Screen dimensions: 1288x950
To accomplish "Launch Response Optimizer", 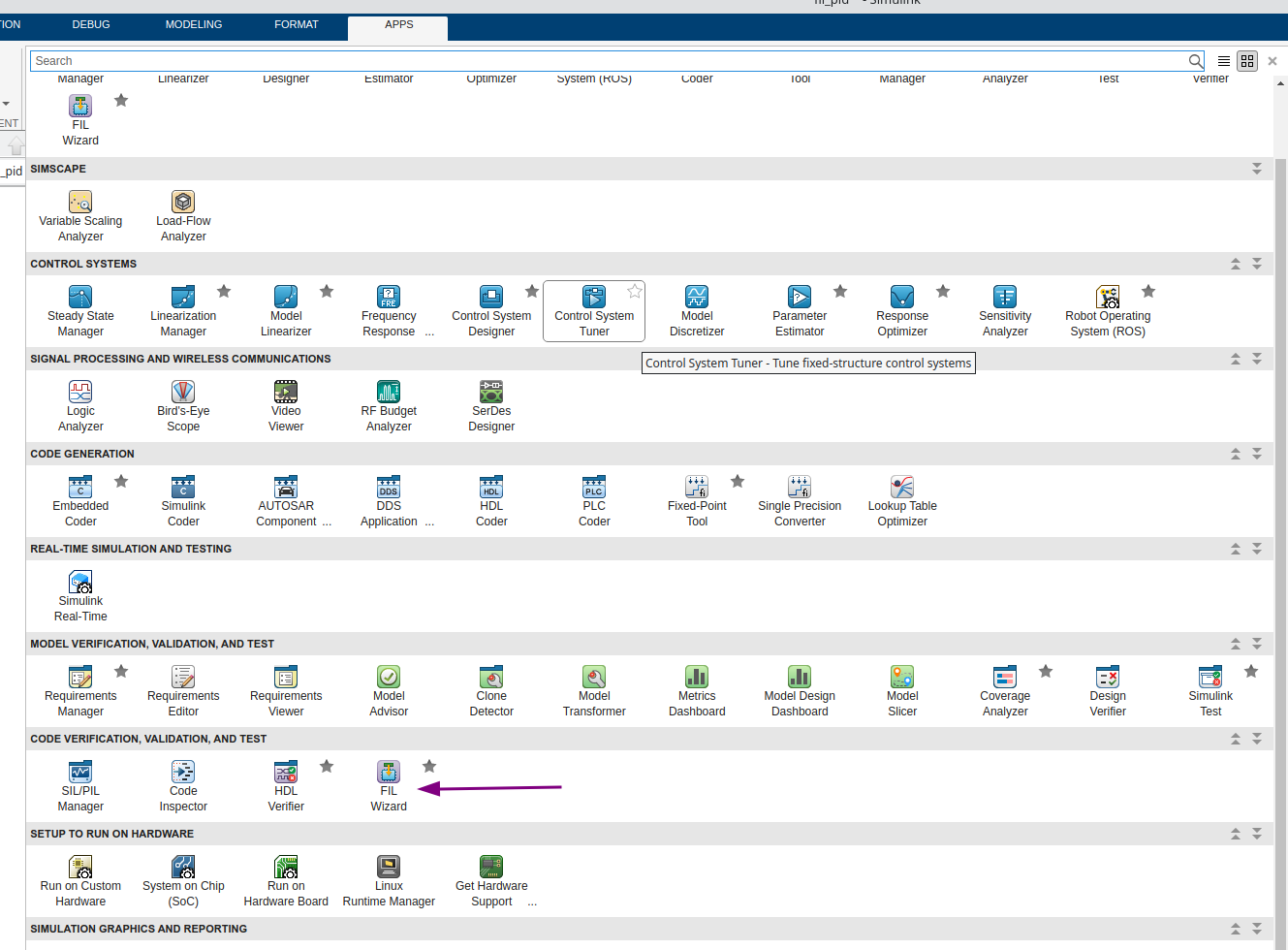I will [902, 310].
